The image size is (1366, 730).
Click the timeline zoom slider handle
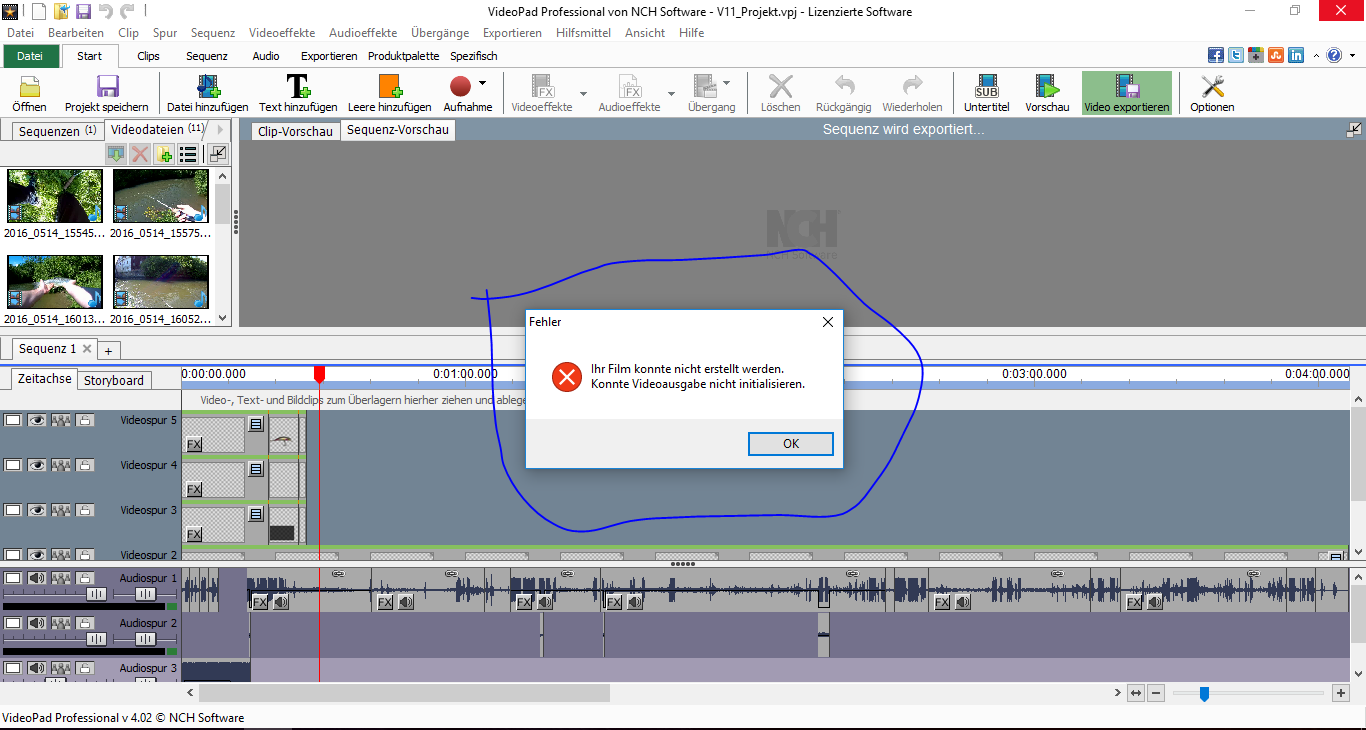(x=1204, y=693)
